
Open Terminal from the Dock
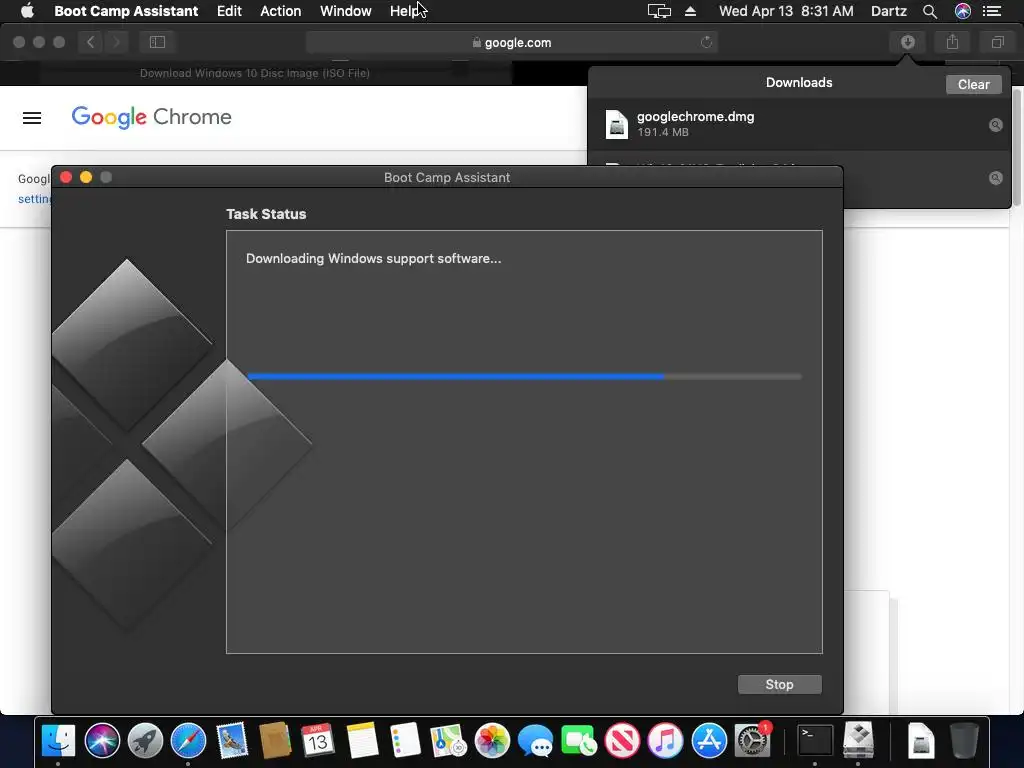click(x=815, y=741)
